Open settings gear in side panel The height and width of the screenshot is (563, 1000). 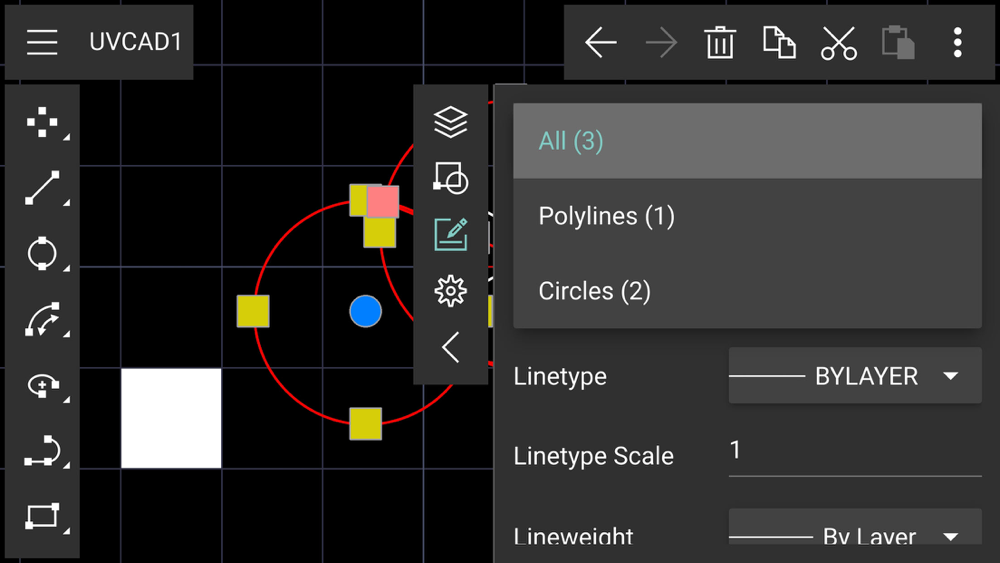[x=450, y=291]
